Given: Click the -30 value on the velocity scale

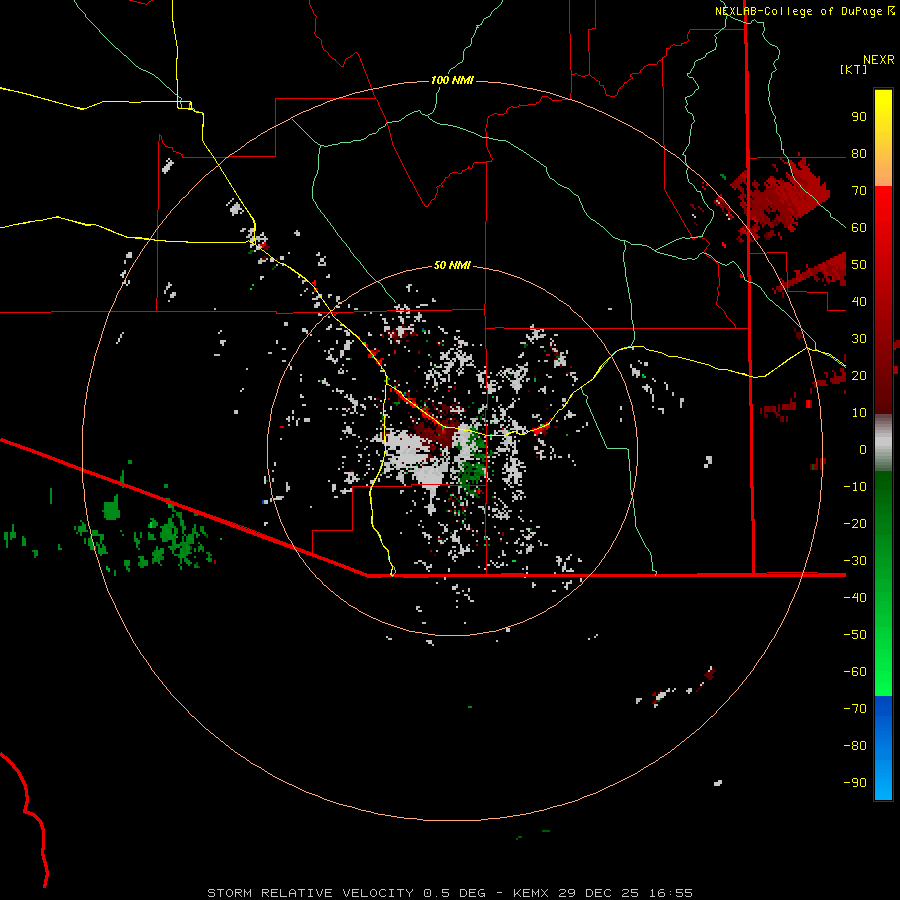Looking at the screenshot, I should [855, 561].
